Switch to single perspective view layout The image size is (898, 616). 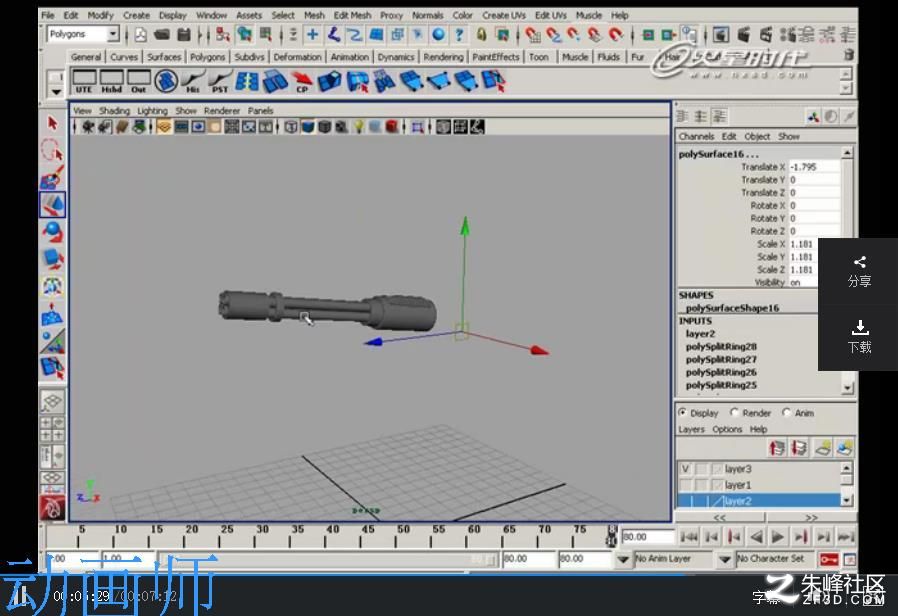coord(53,401)
